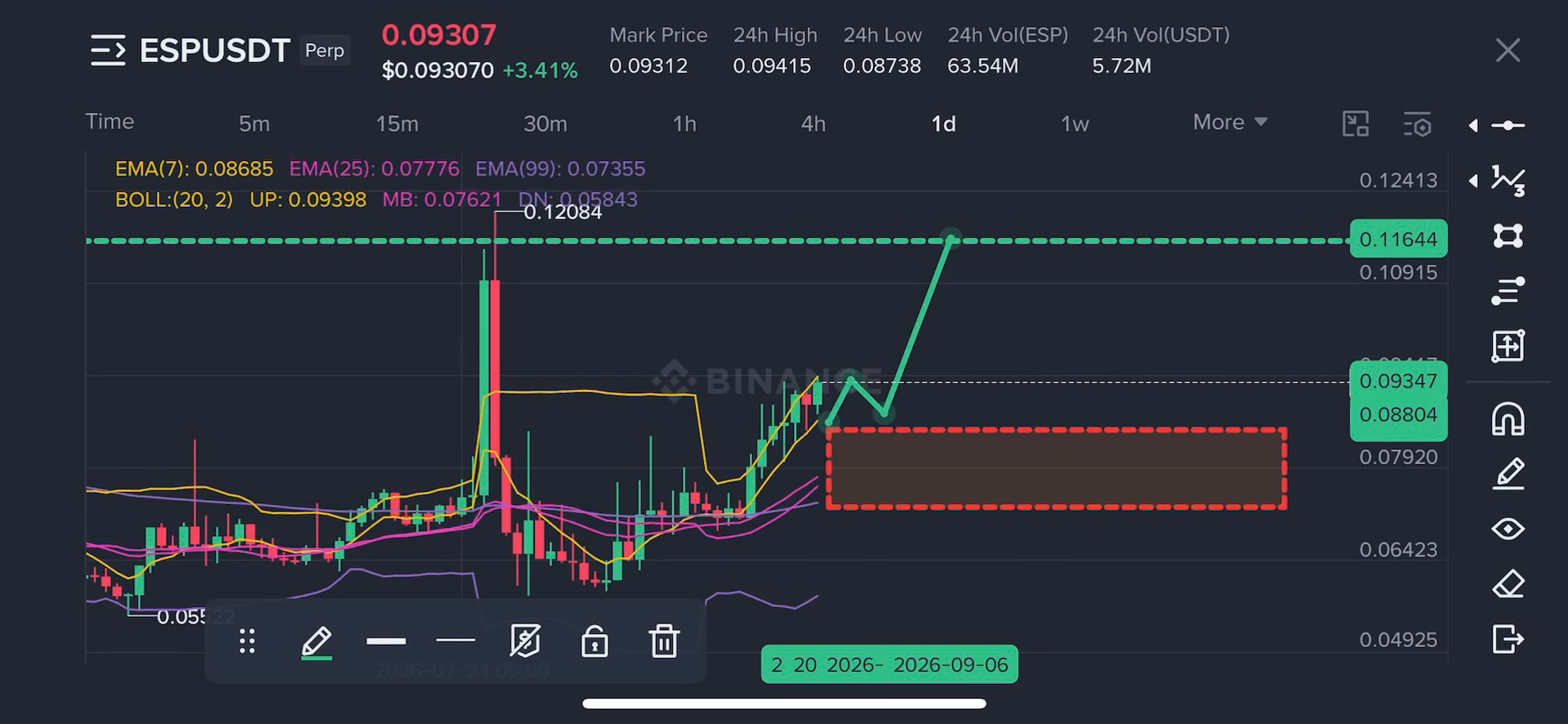This screenshot has height=724, width=1568.
Task: Switch to the 30m timeframe
Action: (545, 123)
